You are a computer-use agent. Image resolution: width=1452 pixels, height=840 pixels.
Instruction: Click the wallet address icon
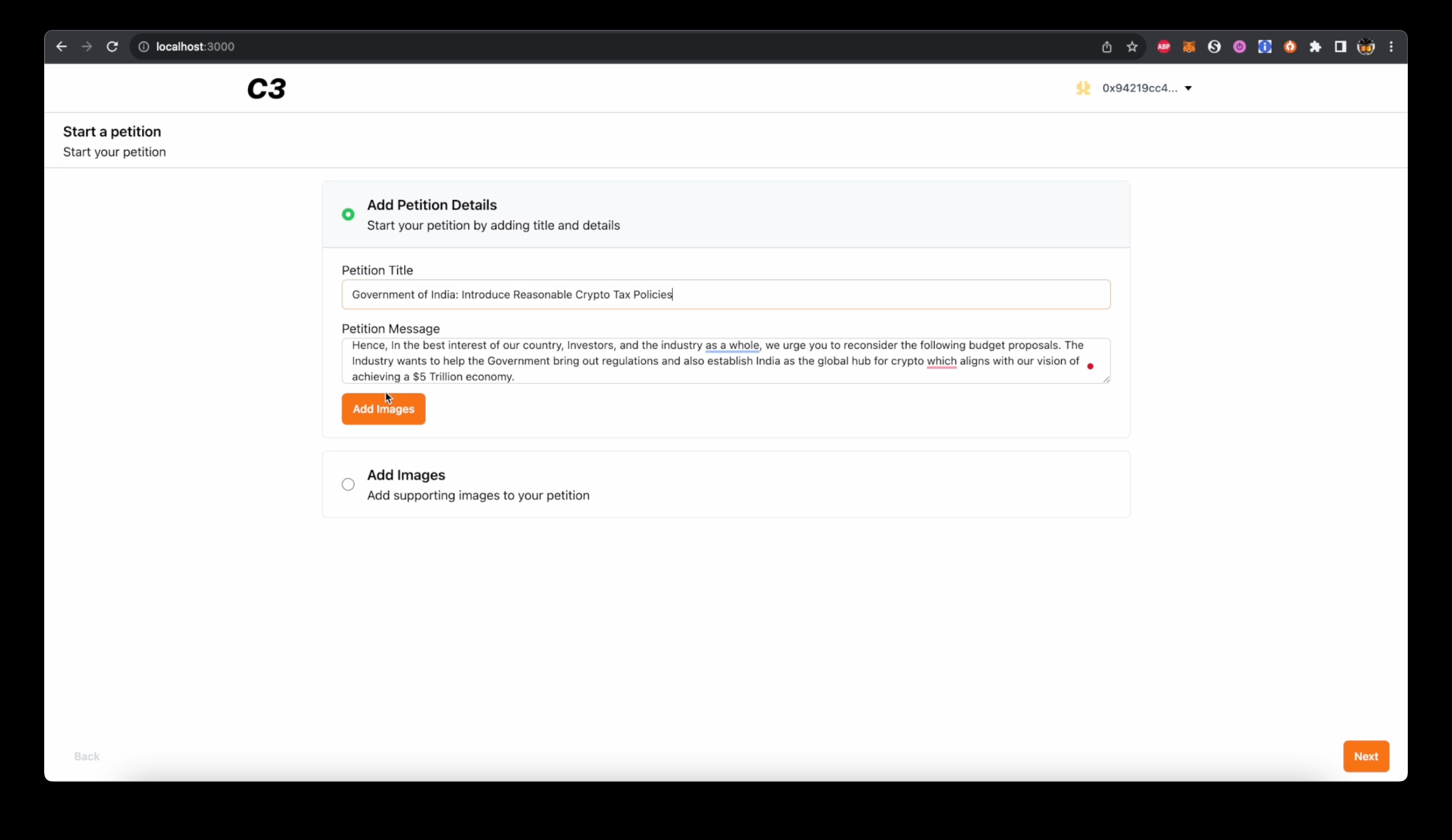pos(1083,88)
